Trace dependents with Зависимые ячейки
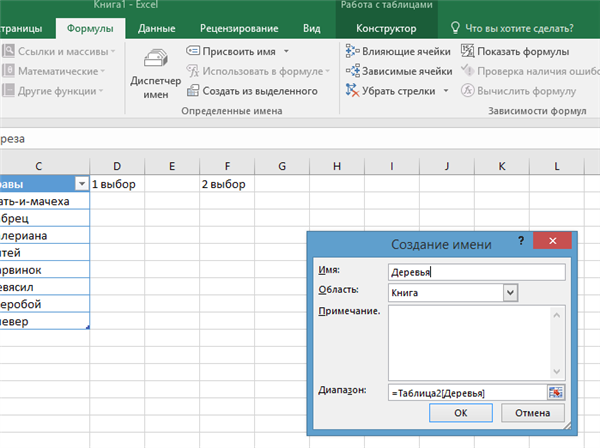This screenshot has height=448, width=600. 399,71
